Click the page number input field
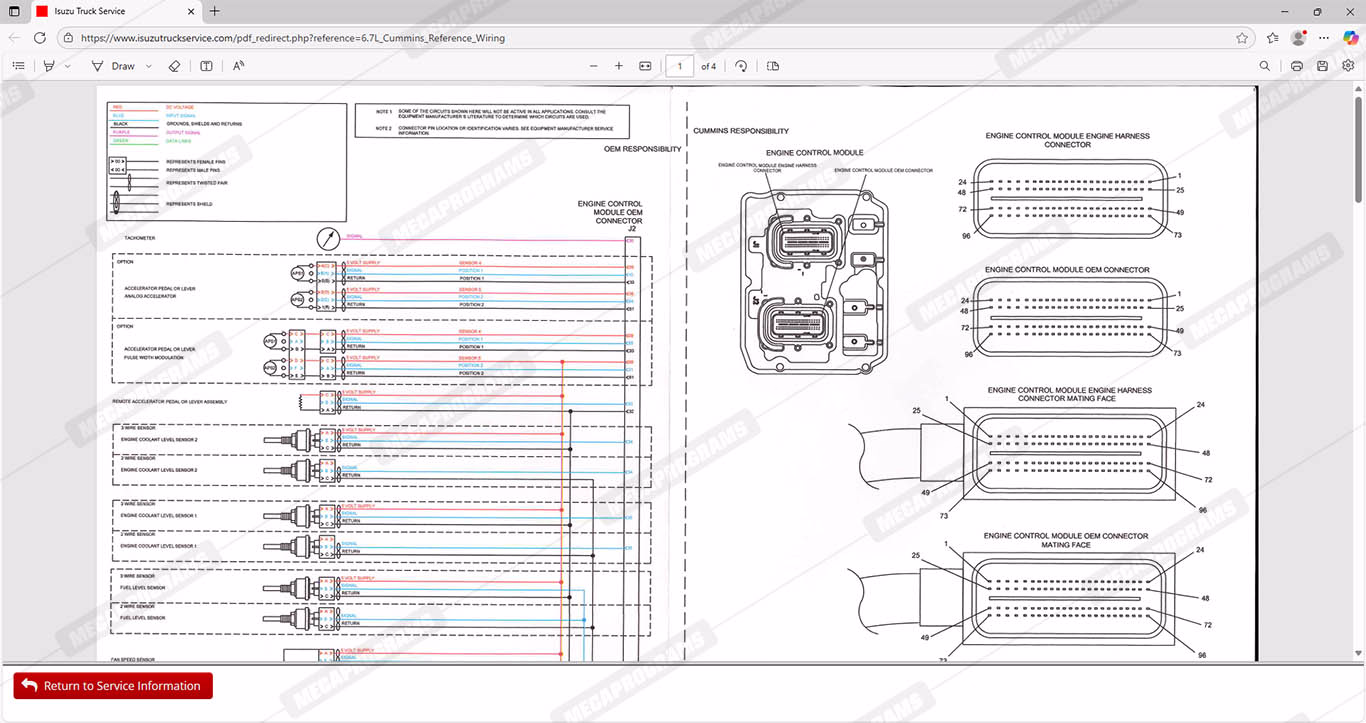 click(x=679, y=66)
